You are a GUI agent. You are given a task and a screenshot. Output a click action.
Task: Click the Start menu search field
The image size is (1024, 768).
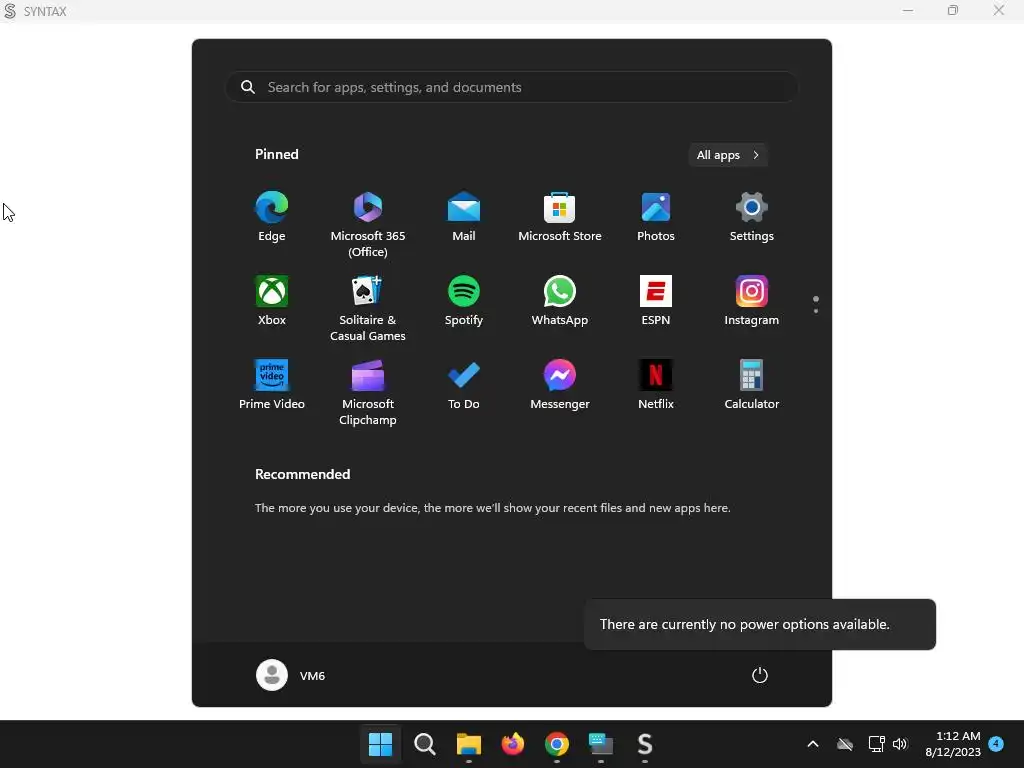point(512,87)
